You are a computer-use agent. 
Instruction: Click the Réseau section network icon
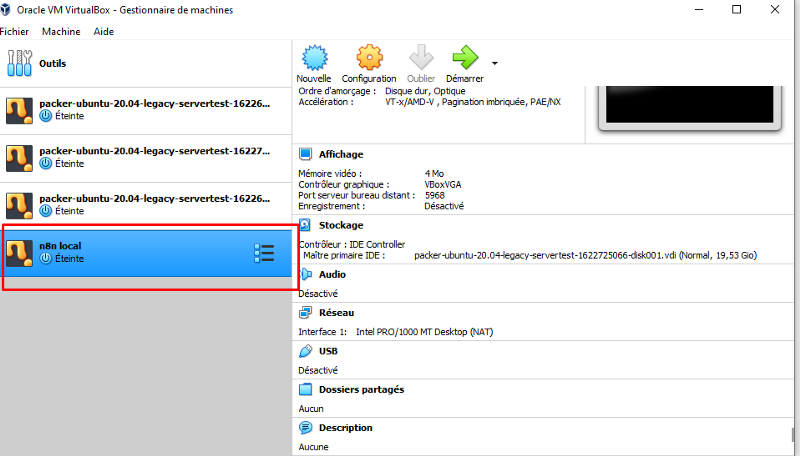click(x=306, y=313)
